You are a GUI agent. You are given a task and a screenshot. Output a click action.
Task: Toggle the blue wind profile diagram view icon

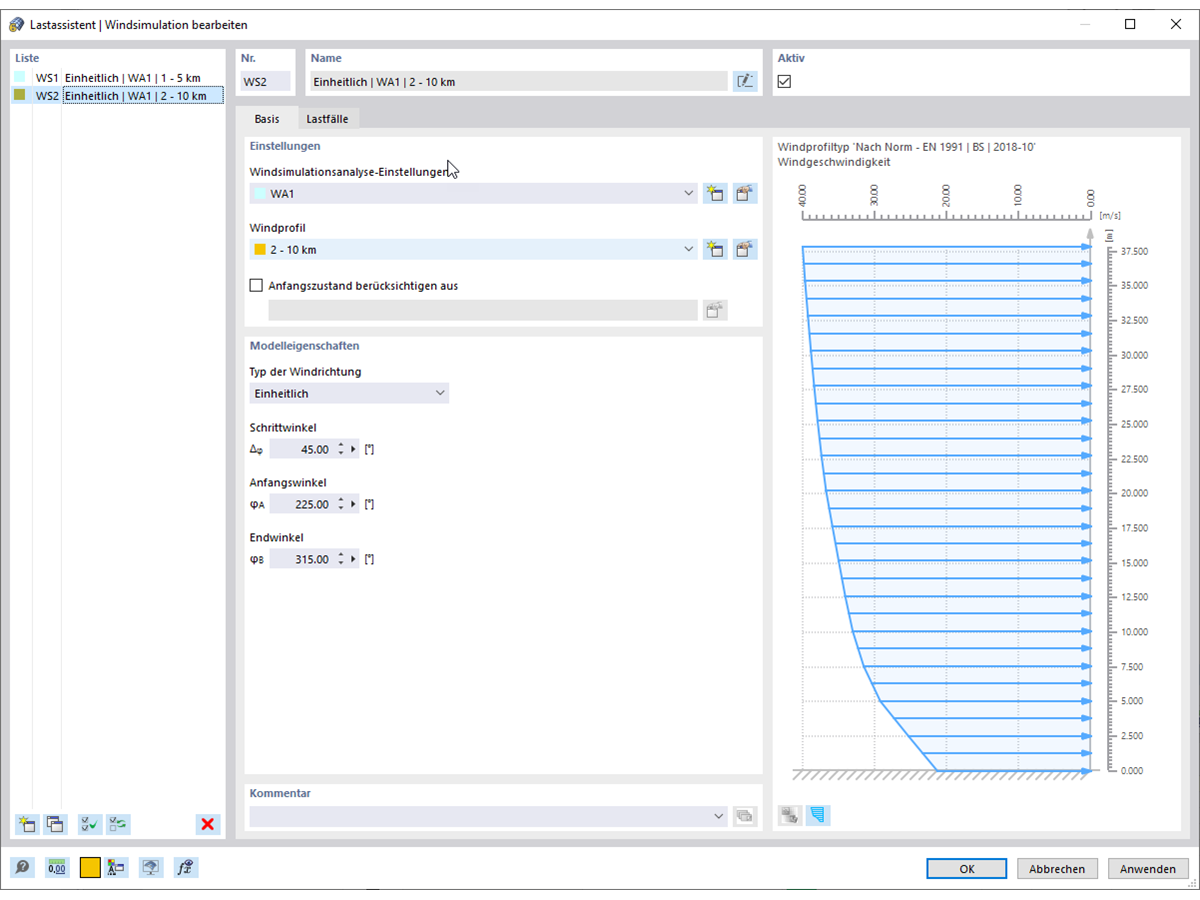818,816
